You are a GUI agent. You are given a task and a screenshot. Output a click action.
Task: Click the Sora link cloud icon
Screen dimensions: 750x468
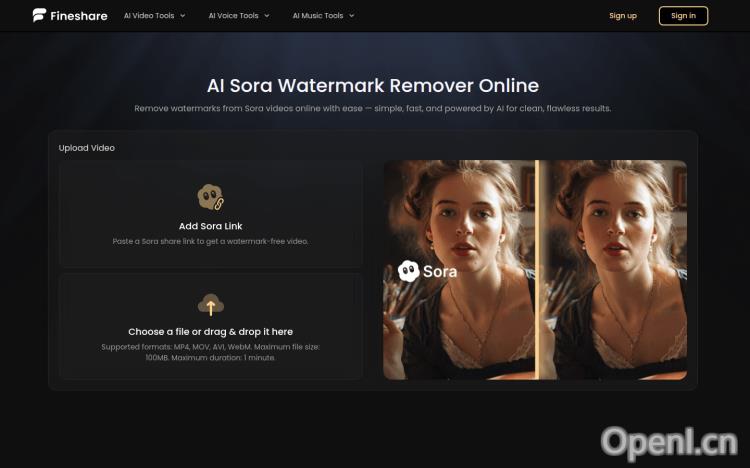tap(210, 197)
